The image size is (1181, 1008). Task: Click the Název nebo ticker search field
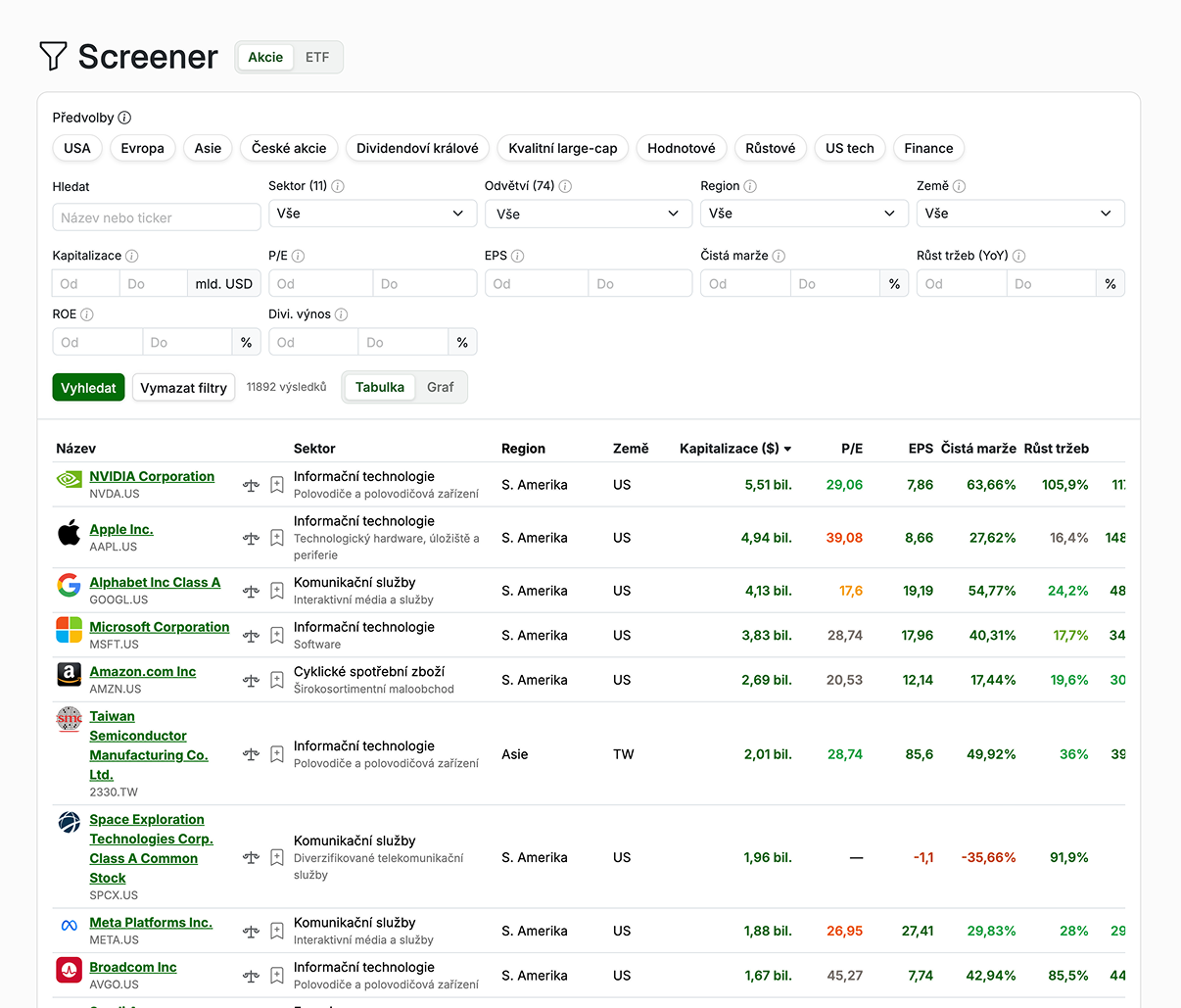[157, 217]
